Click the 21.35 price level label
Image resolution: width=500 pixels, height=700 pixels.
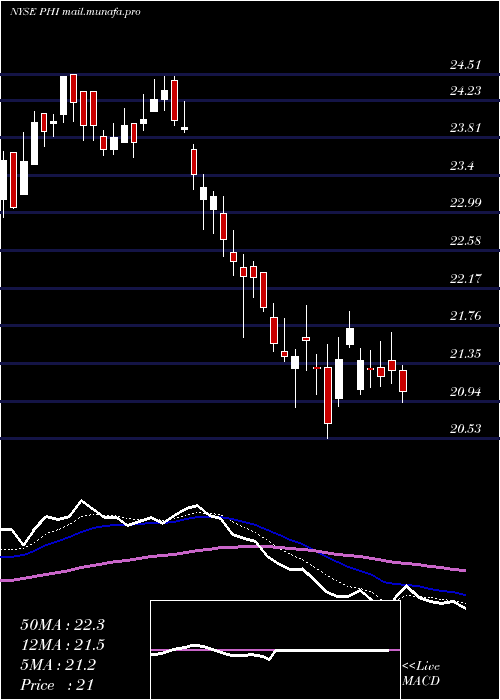(x=465, y=354)
